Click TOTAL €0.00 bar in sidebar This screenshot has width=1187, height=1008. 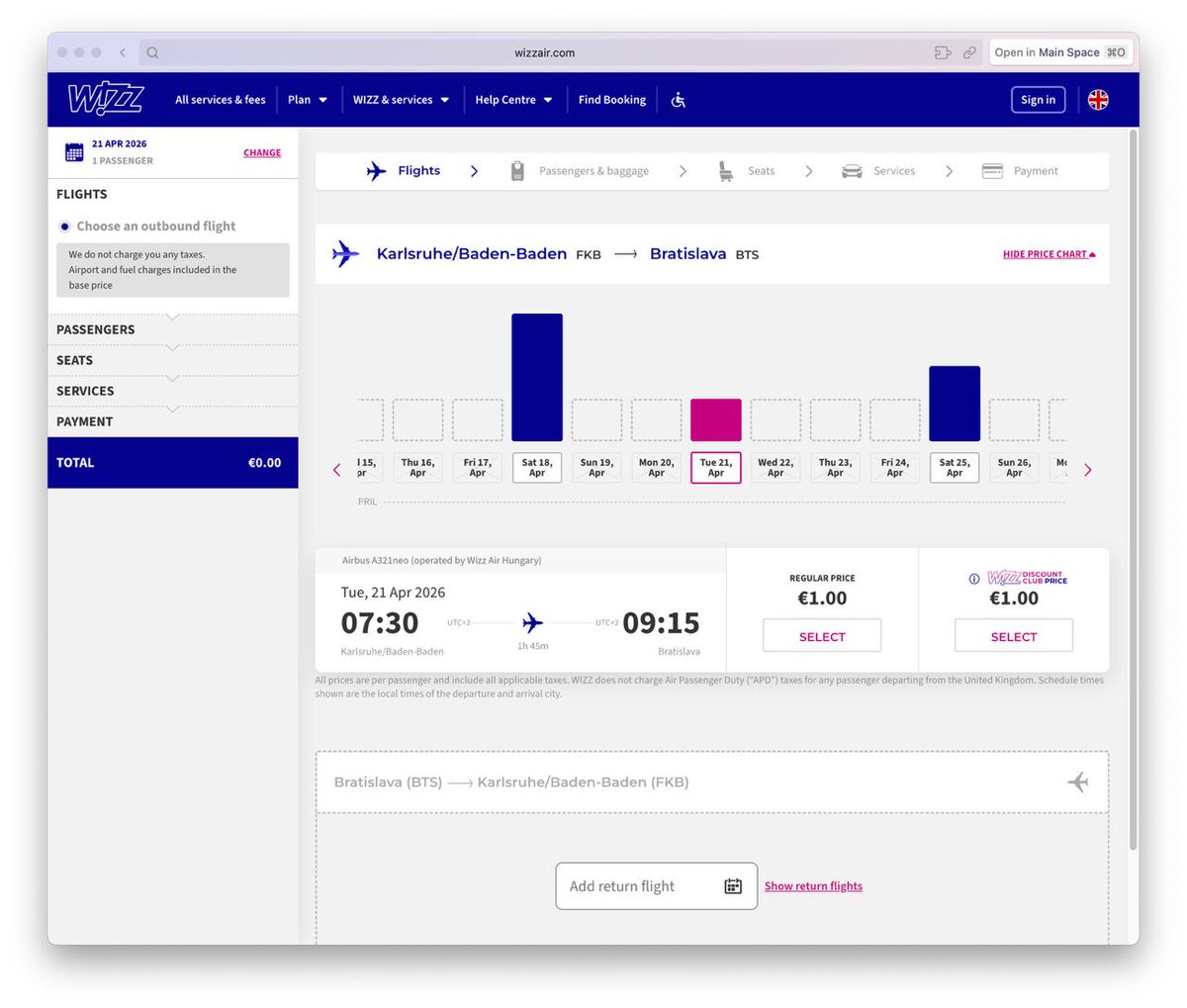tap(173, 463)
